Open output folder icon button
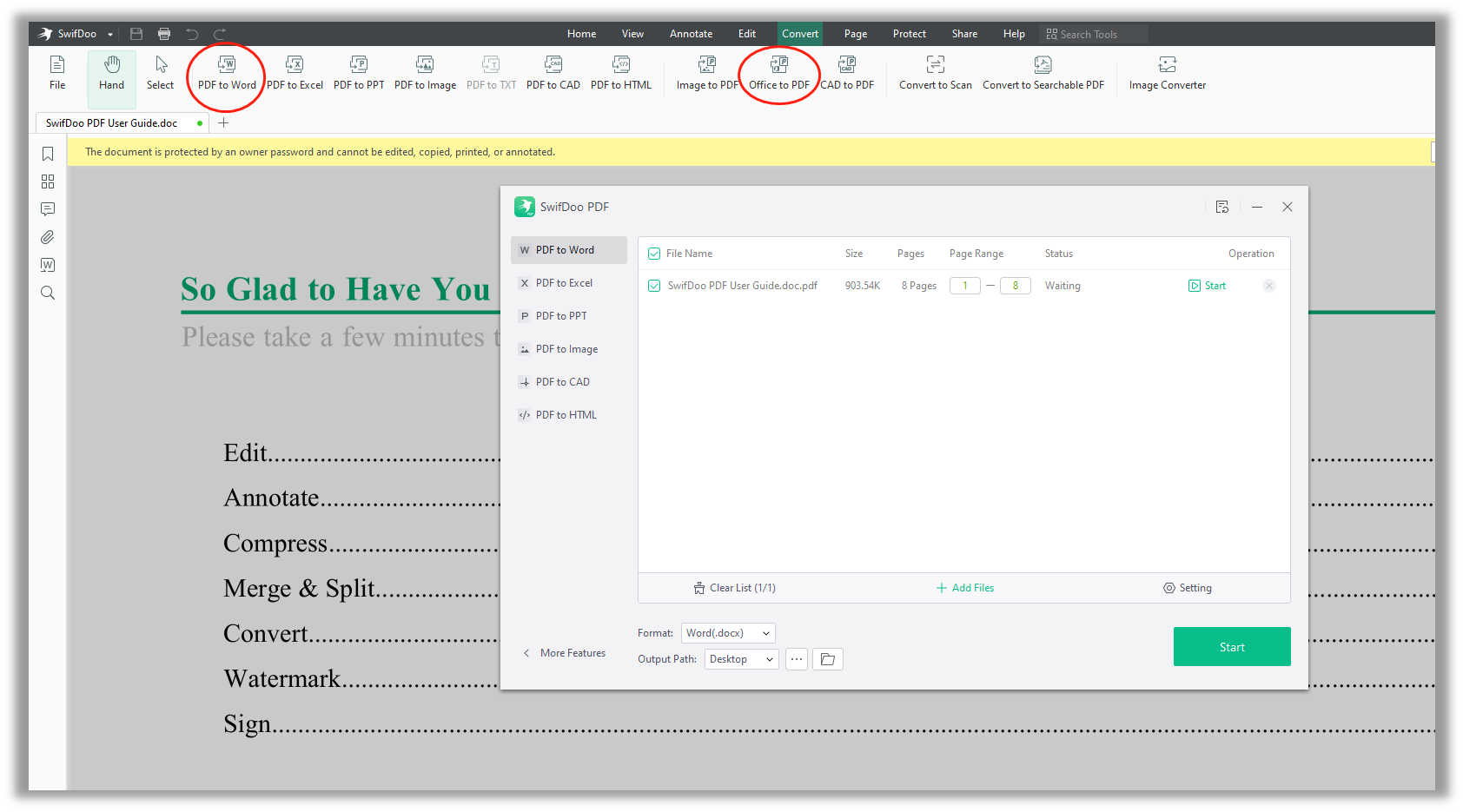Viewport: 1463px width, 812px height. pos(828,659)
